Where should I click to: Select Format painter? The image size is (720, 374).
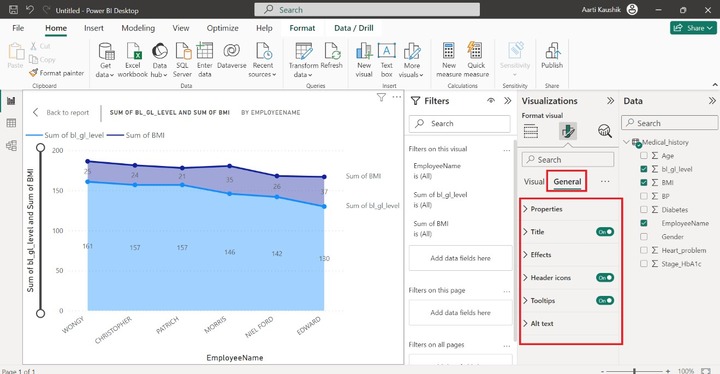coord(57,73)
